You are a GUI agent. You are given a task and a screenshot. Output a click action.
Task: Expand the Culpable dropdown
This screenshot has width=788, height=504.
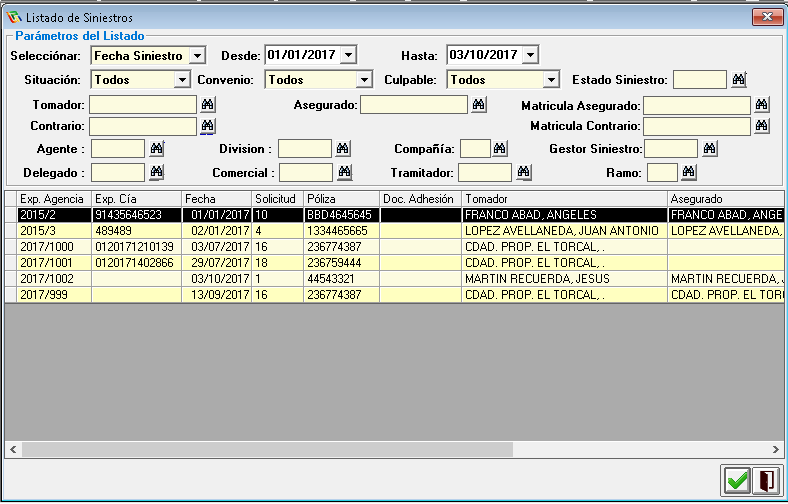(x=551, y=79)
